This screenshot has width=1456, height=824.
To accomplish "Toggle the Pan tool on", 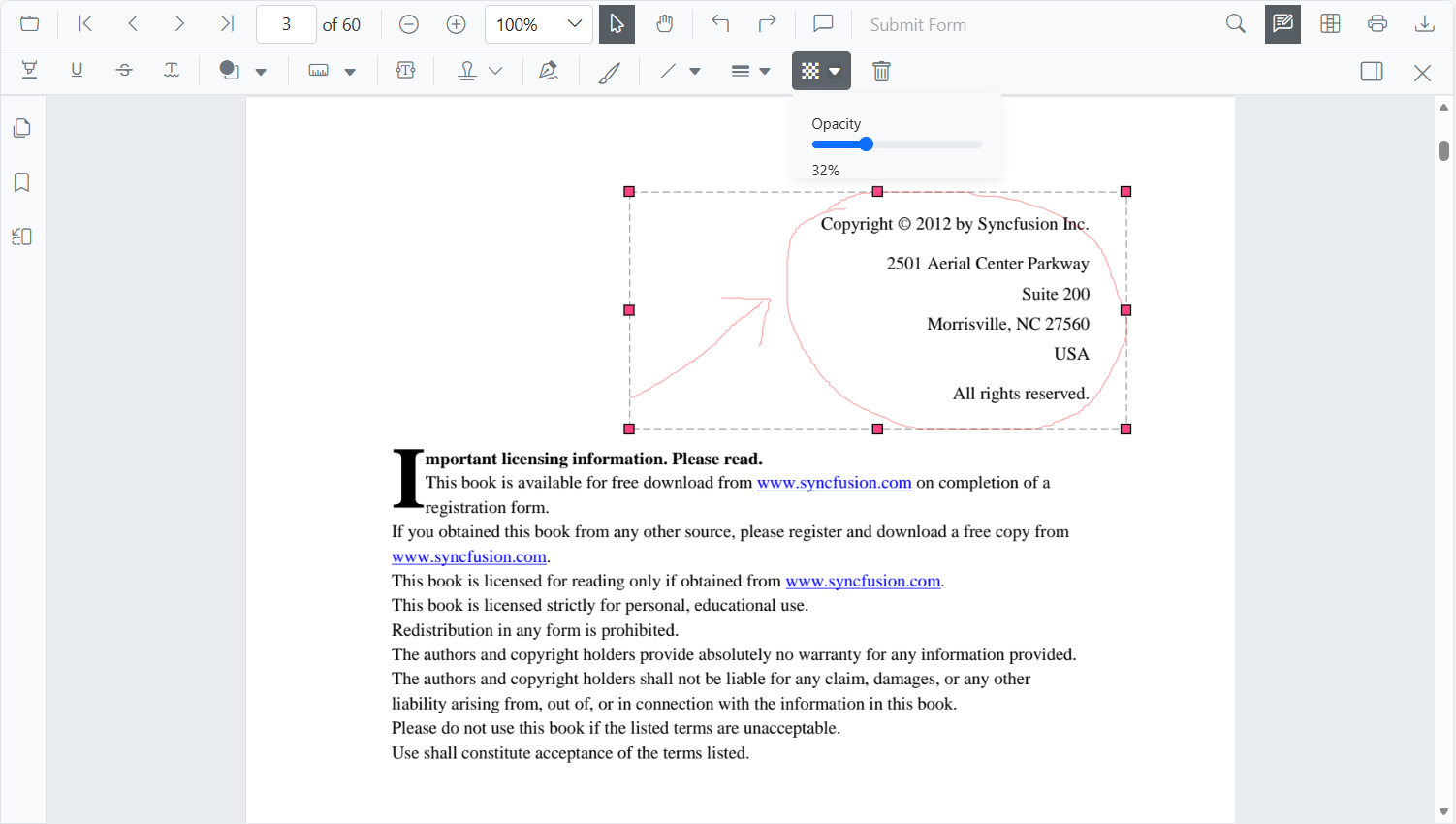I will pyautogui.click(x=664, y=23).
